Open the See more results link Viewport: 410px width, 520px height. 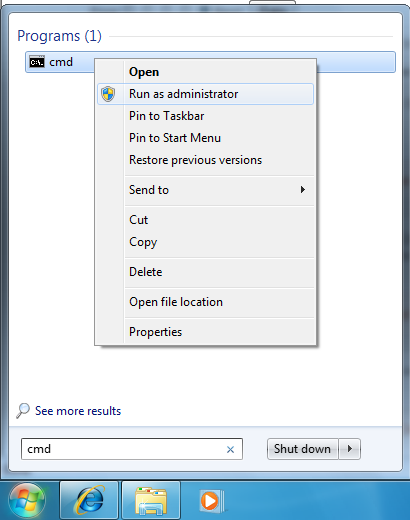point(78,411)
